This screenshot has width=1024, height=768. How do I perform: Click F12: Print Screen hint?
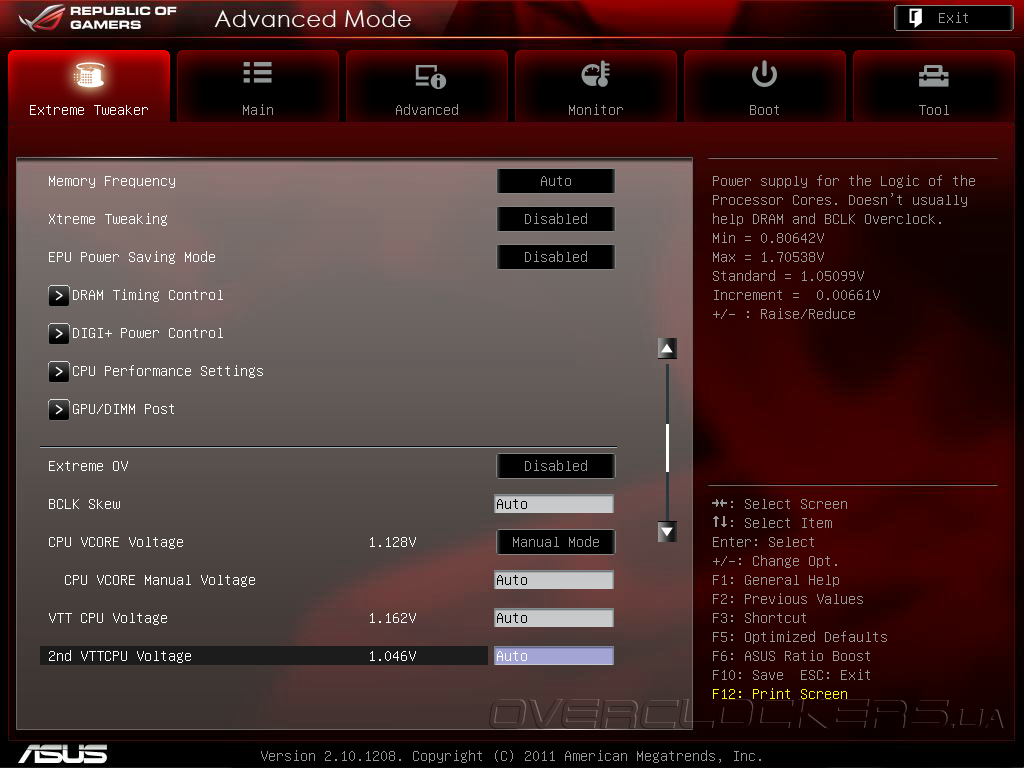tap(780, 694)
